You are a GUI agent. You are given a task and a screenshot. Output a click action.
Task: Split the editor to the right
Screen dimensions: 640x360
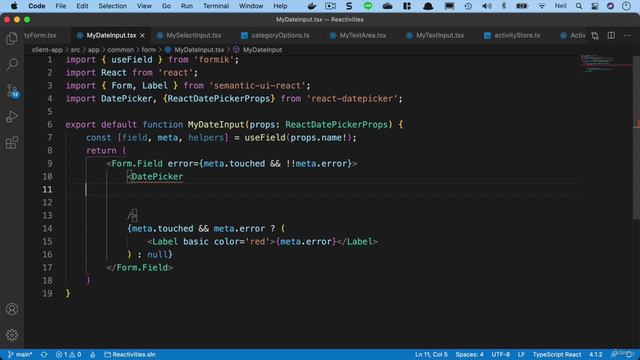tap(611, 36)
